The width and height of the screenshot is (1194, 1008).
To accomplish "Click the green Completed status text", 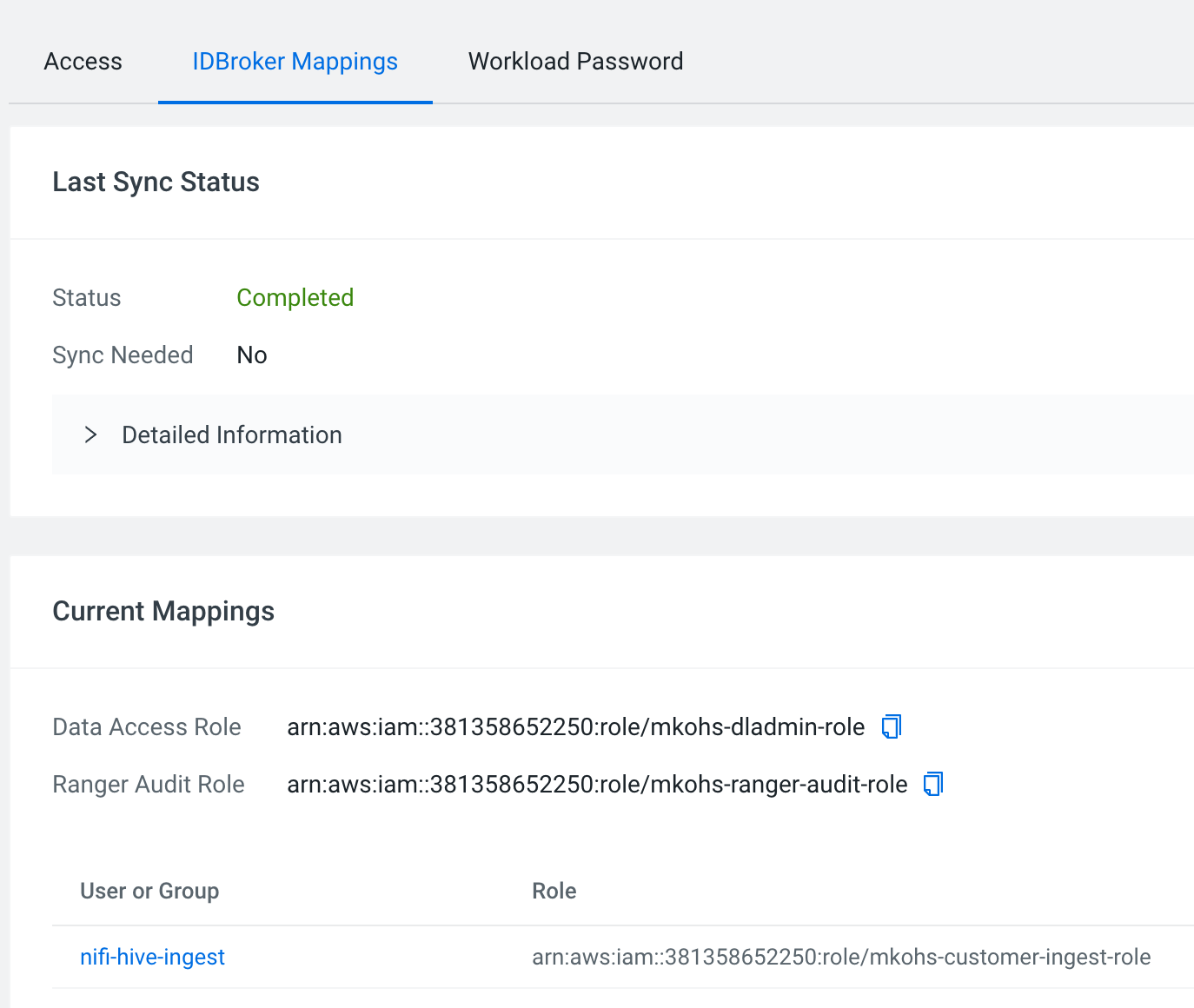I will pyautogui.click(x=295, y=297).
